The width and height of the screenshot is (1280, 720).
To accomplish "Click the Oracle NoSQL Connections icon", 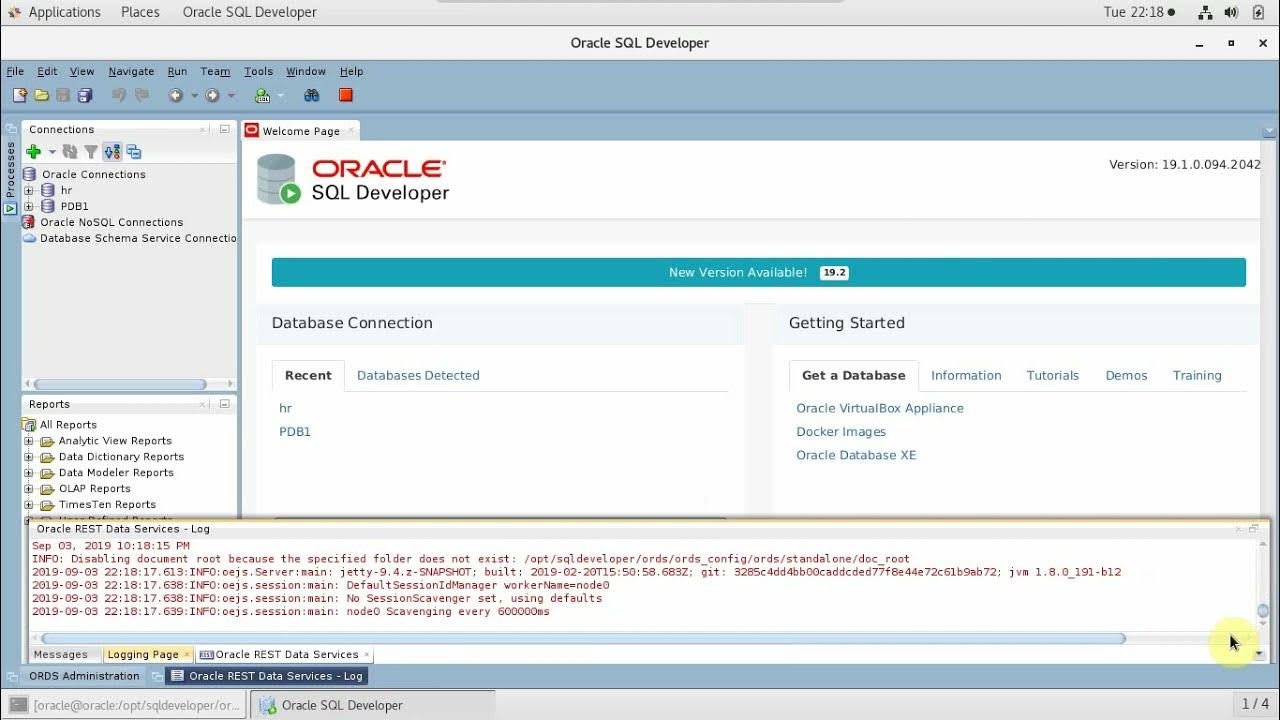I will click(29, 222).
